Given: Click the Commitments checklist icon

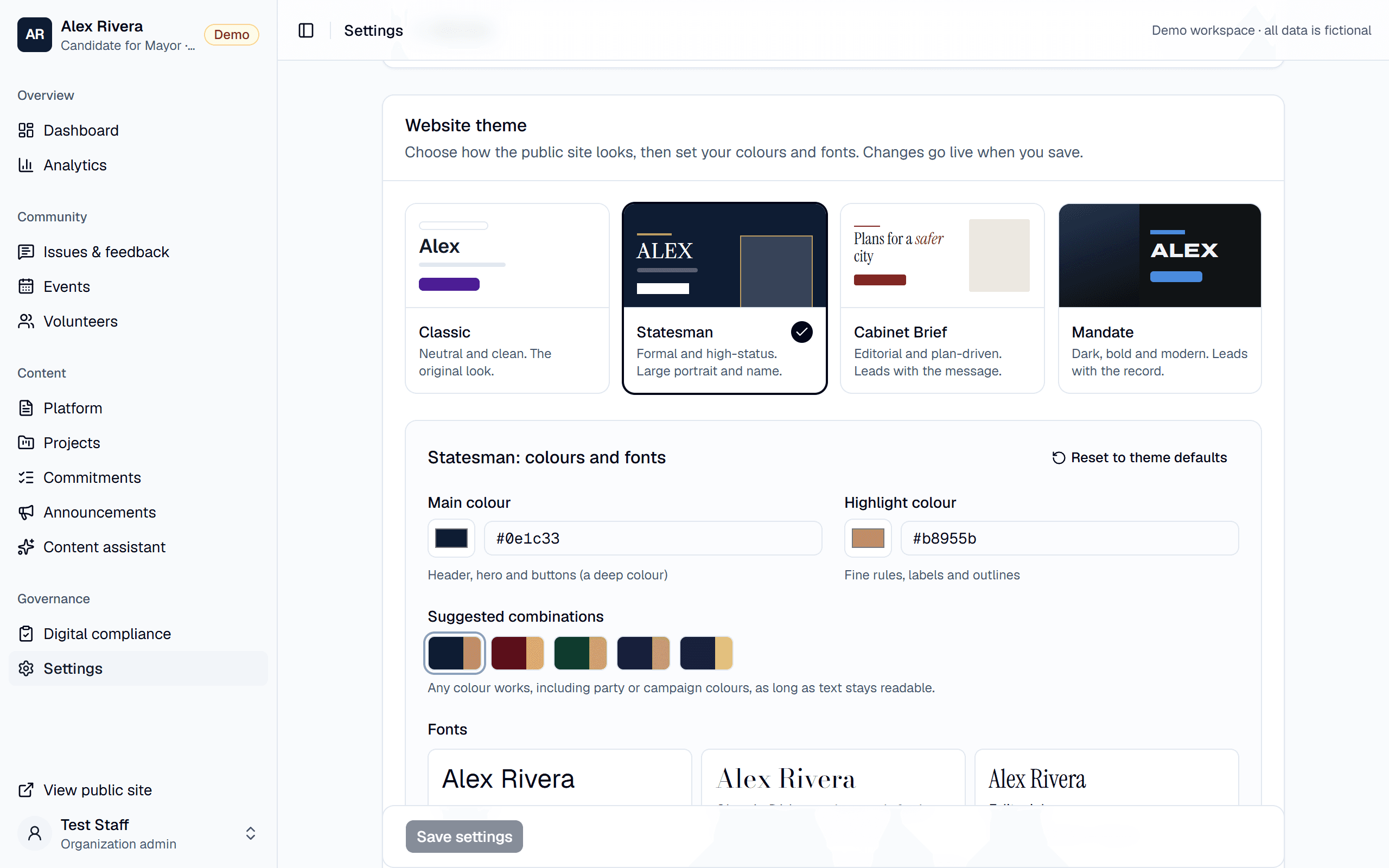Looking at the screenshot, I should tap(26, 477).
